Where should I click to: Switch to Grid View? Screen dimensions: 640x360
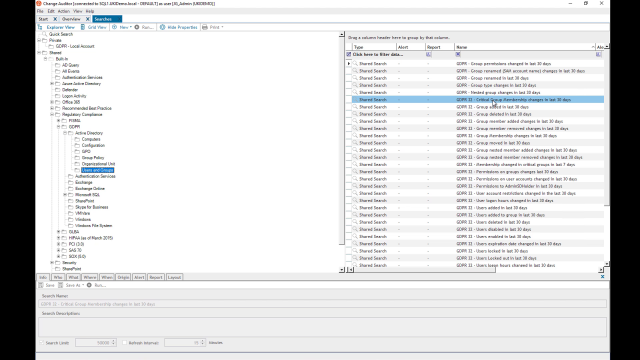pos(93,27)
